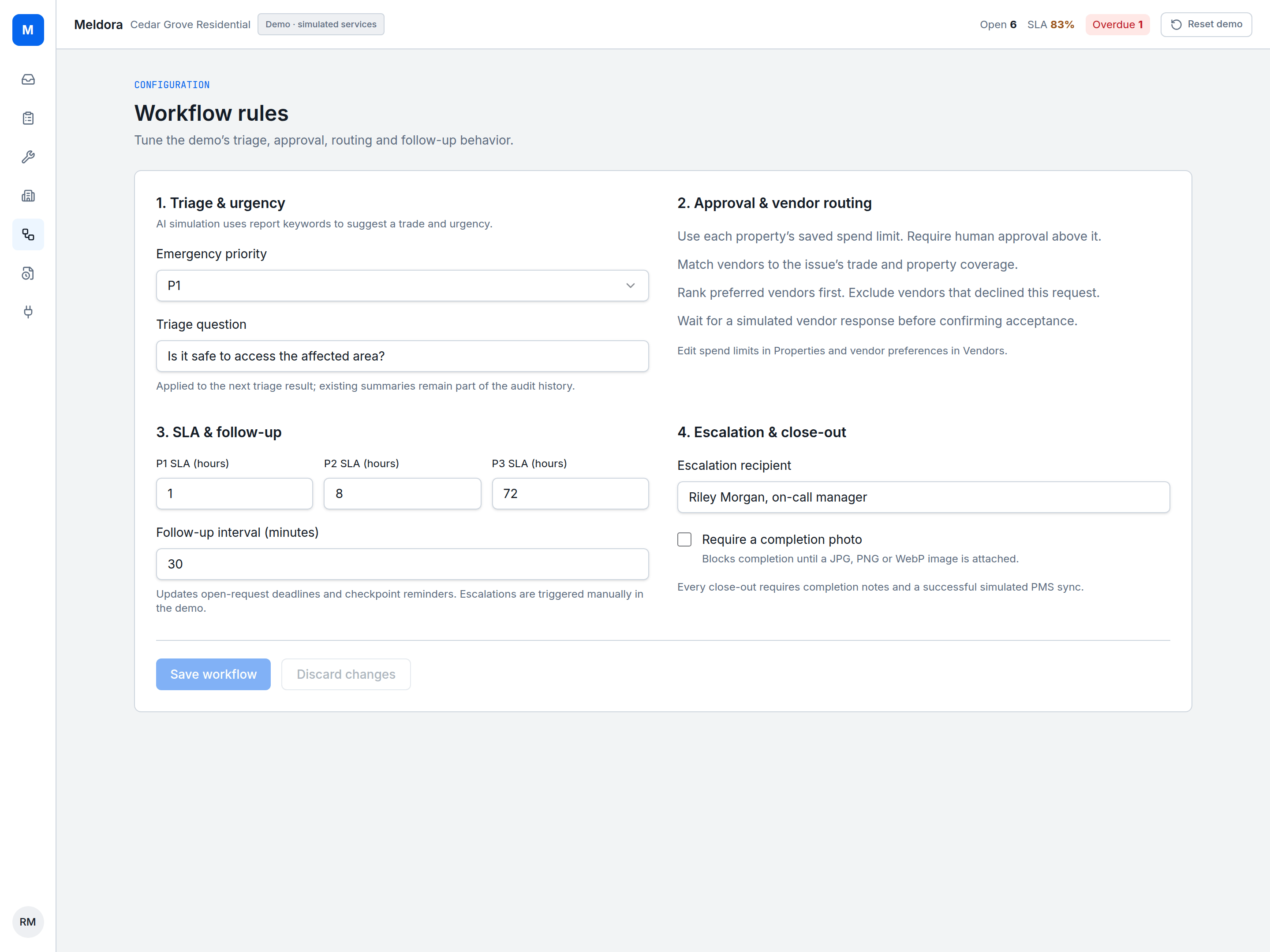Enable Require a completion photo checkbox
Image resolution: width=1270 pixels, height=952 pixels.
(x=684, y=539)
